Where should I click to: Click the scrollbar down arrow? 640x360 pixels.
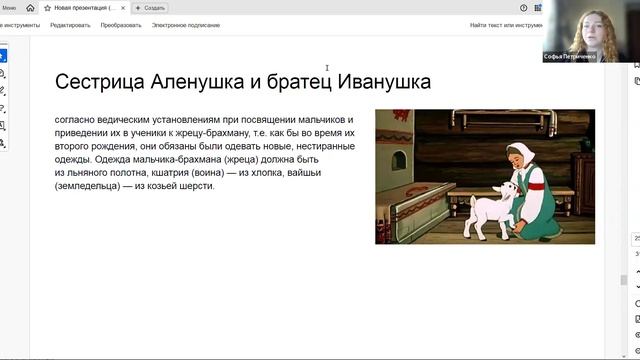click(x=623, y=357)
